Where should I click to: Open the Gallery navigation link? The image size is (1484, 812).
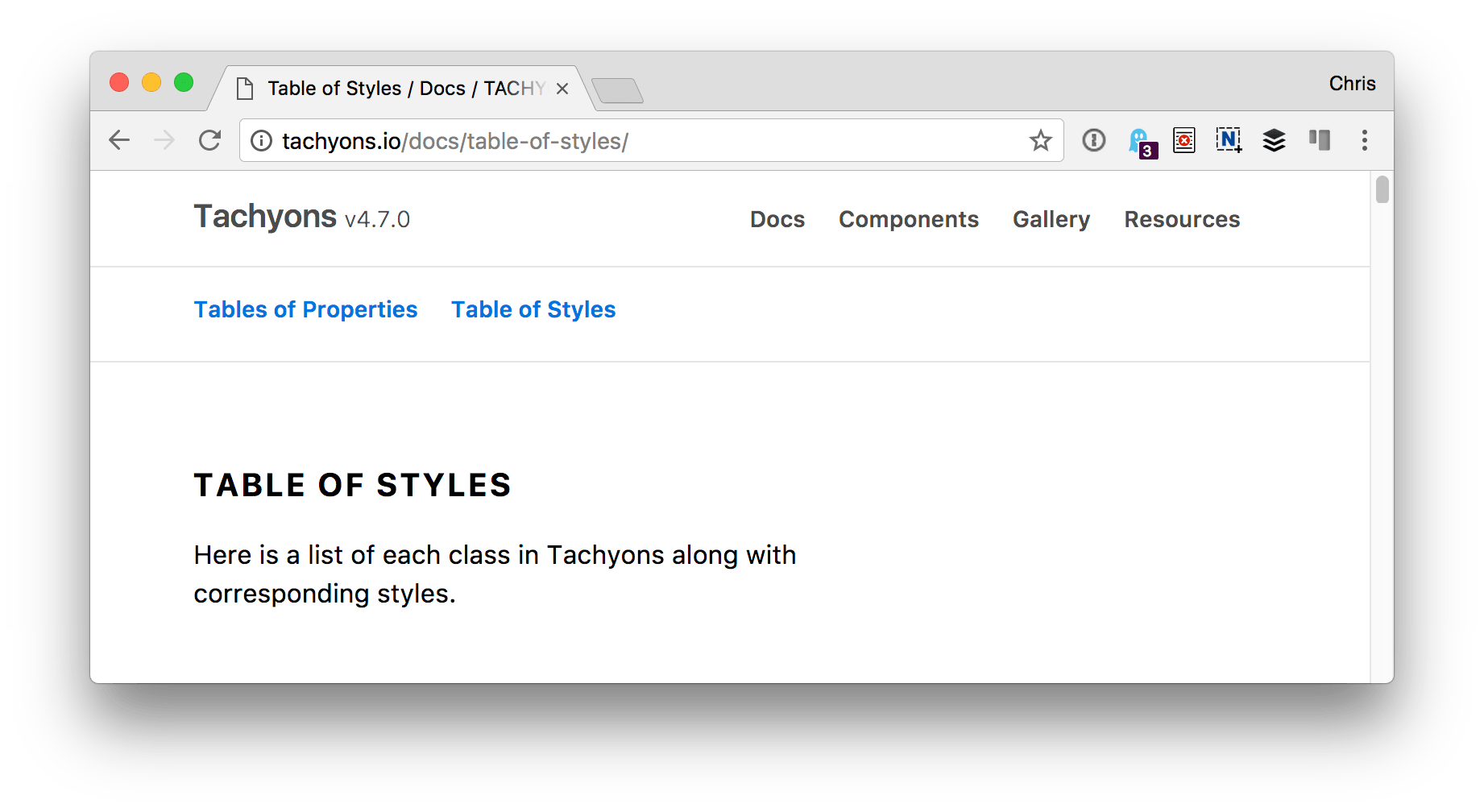pyautogui.click(x=1051, y=219)
